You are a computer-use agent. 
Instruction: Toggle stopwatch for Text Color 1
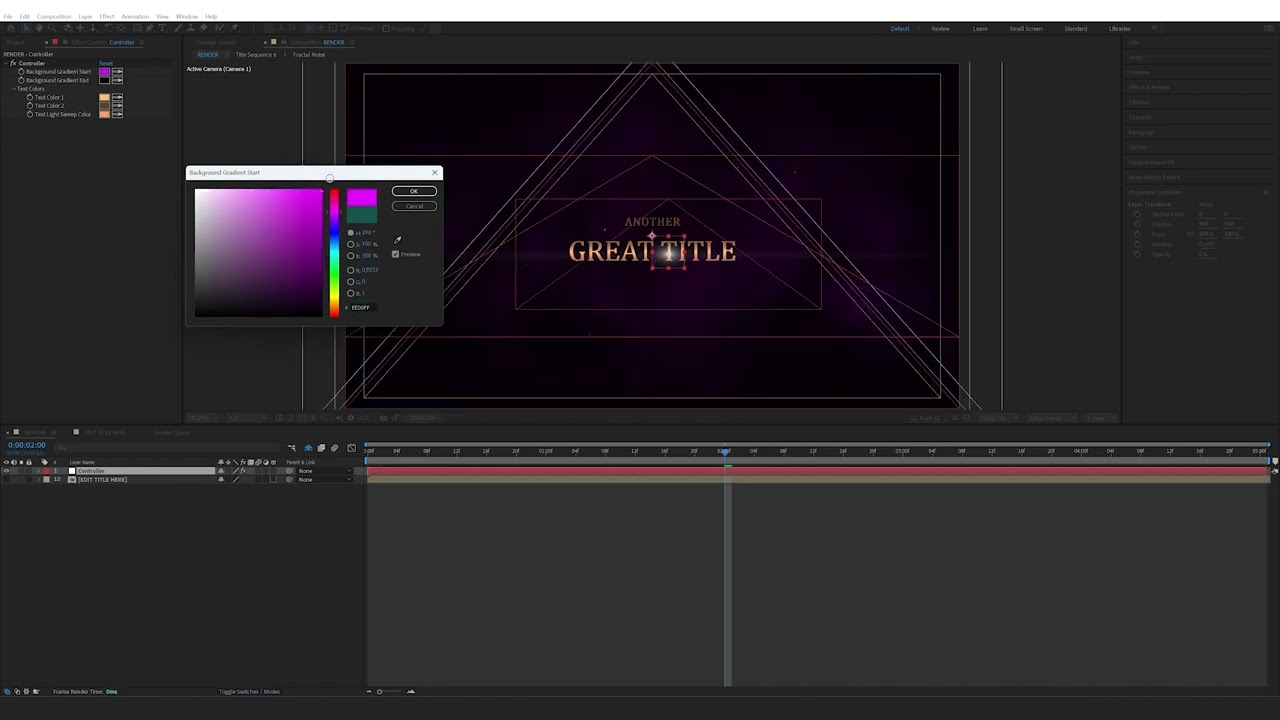pos(30,97)
